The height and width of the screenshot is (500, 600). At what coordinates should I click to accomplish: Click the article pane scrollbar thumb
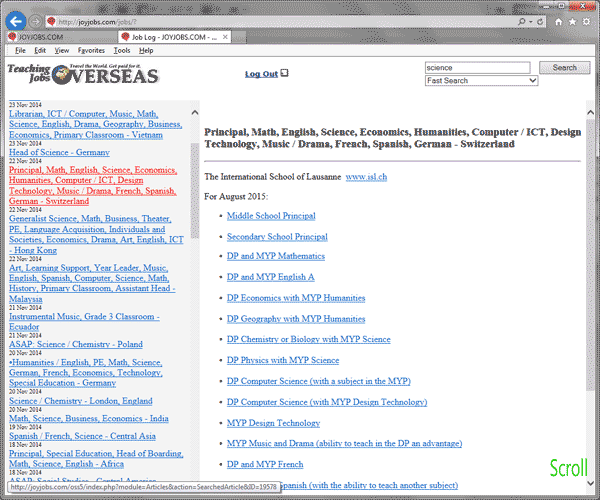[590, 254]
